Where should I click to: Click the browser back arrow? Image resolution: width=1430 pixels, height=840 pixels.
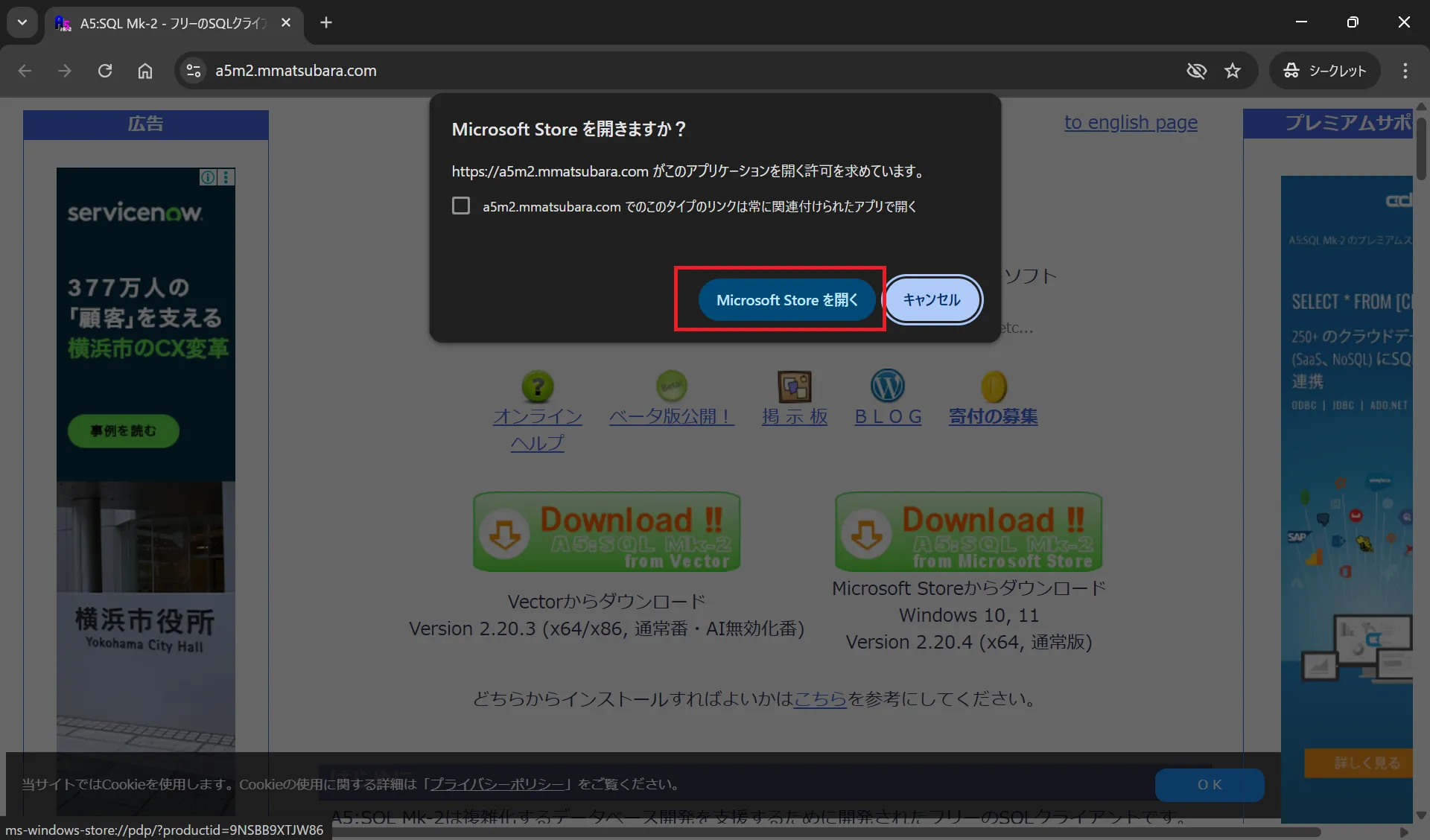point(25,71)
